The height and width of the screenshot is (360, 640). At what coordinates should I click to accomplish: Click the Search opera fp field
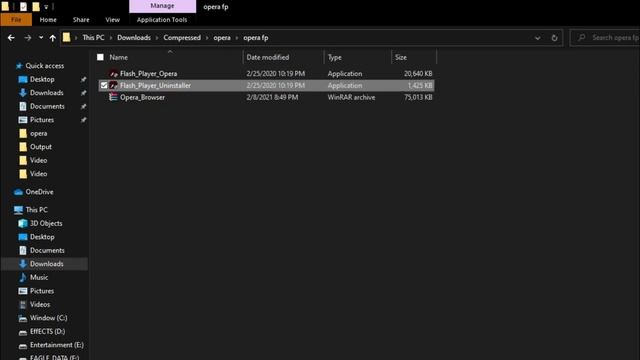605,38
